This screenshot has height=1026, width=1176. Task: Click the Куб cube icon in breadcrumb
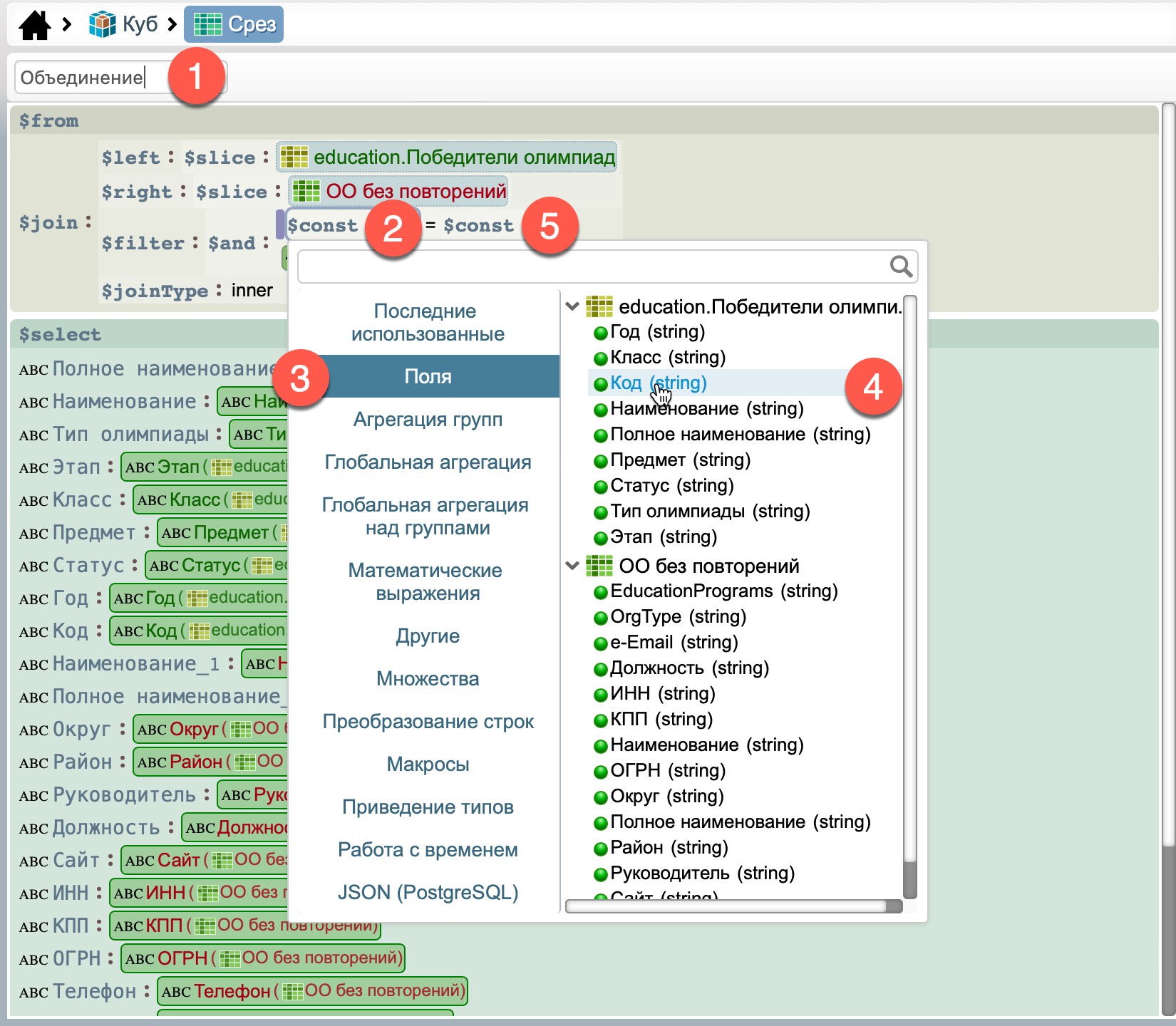[x=102, y=24]
